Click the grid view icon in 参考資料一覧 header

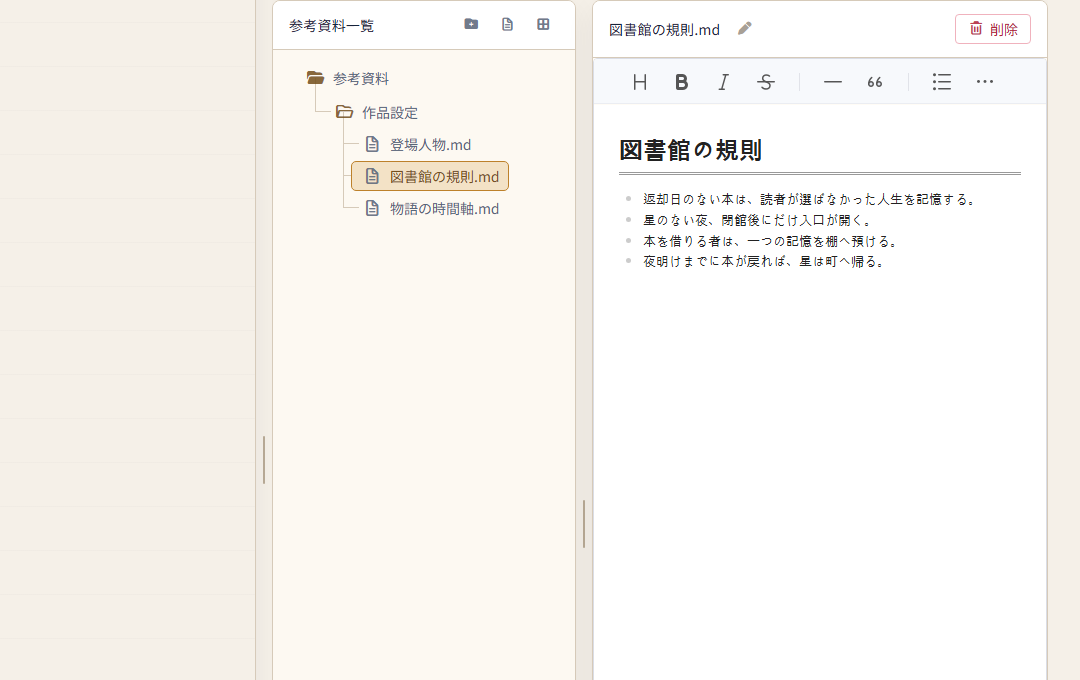(543, 24)
